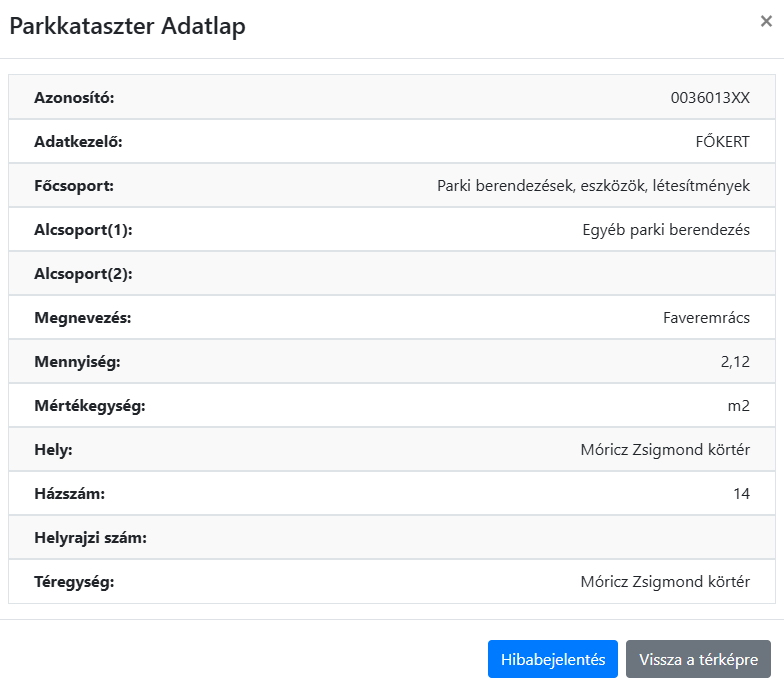Click the Főcsoport label
Viewport: 784px width, 691px height.
74,186
